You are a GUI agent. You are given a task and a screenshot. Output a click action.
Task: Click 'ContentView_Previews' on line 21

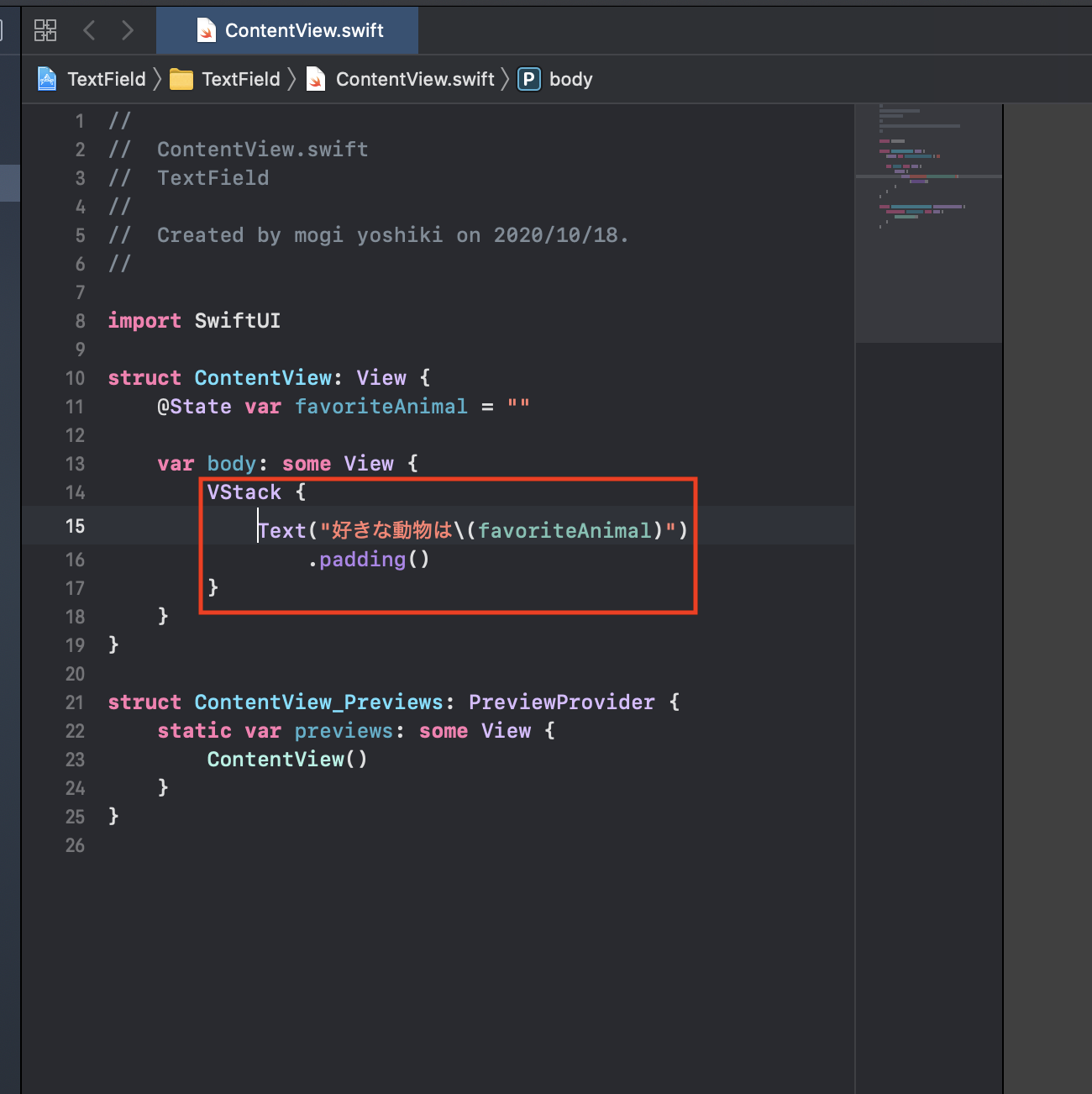point(319,702)
